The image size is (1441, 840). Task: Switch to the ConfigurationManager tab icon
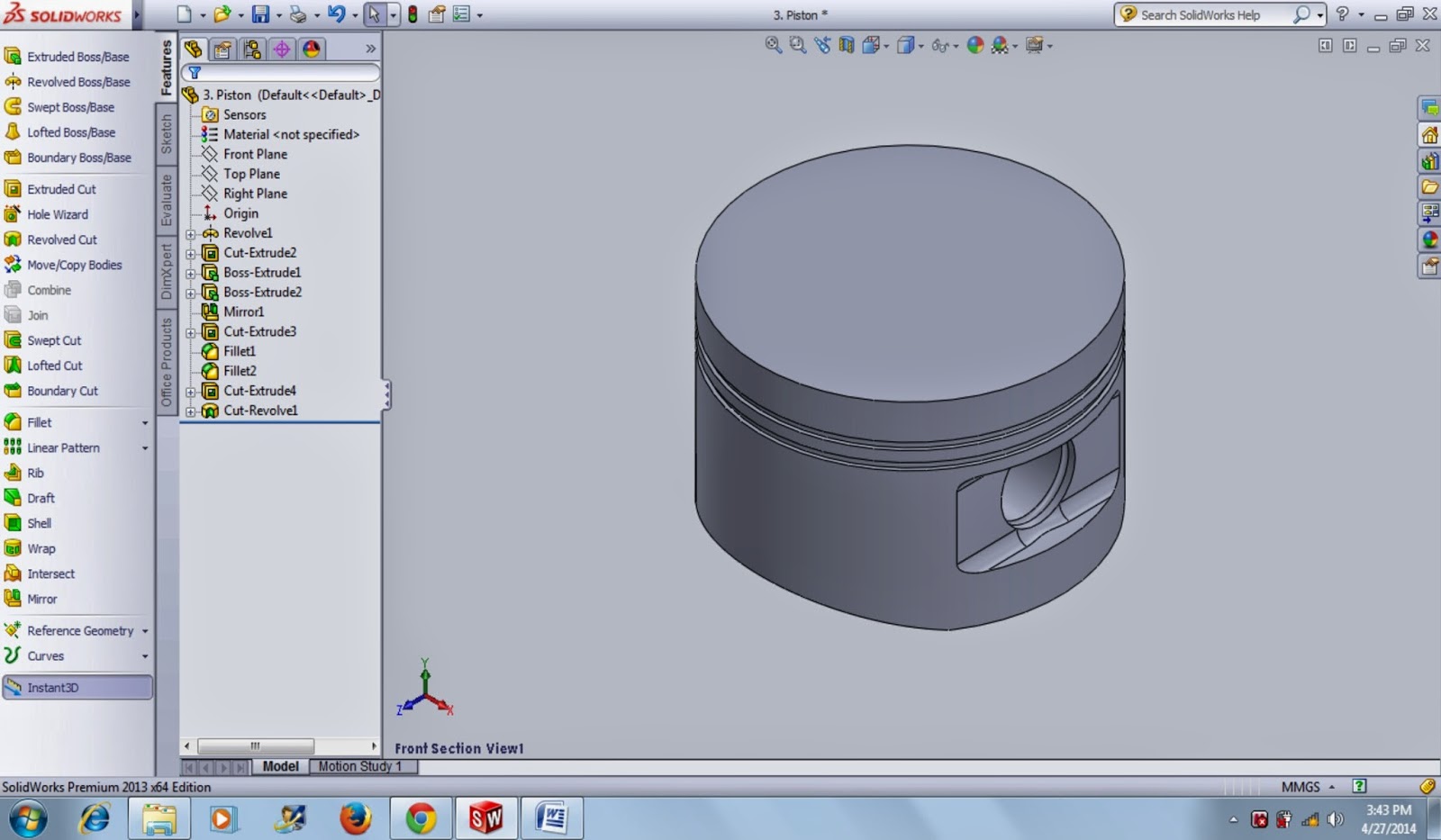pos(252,49)
